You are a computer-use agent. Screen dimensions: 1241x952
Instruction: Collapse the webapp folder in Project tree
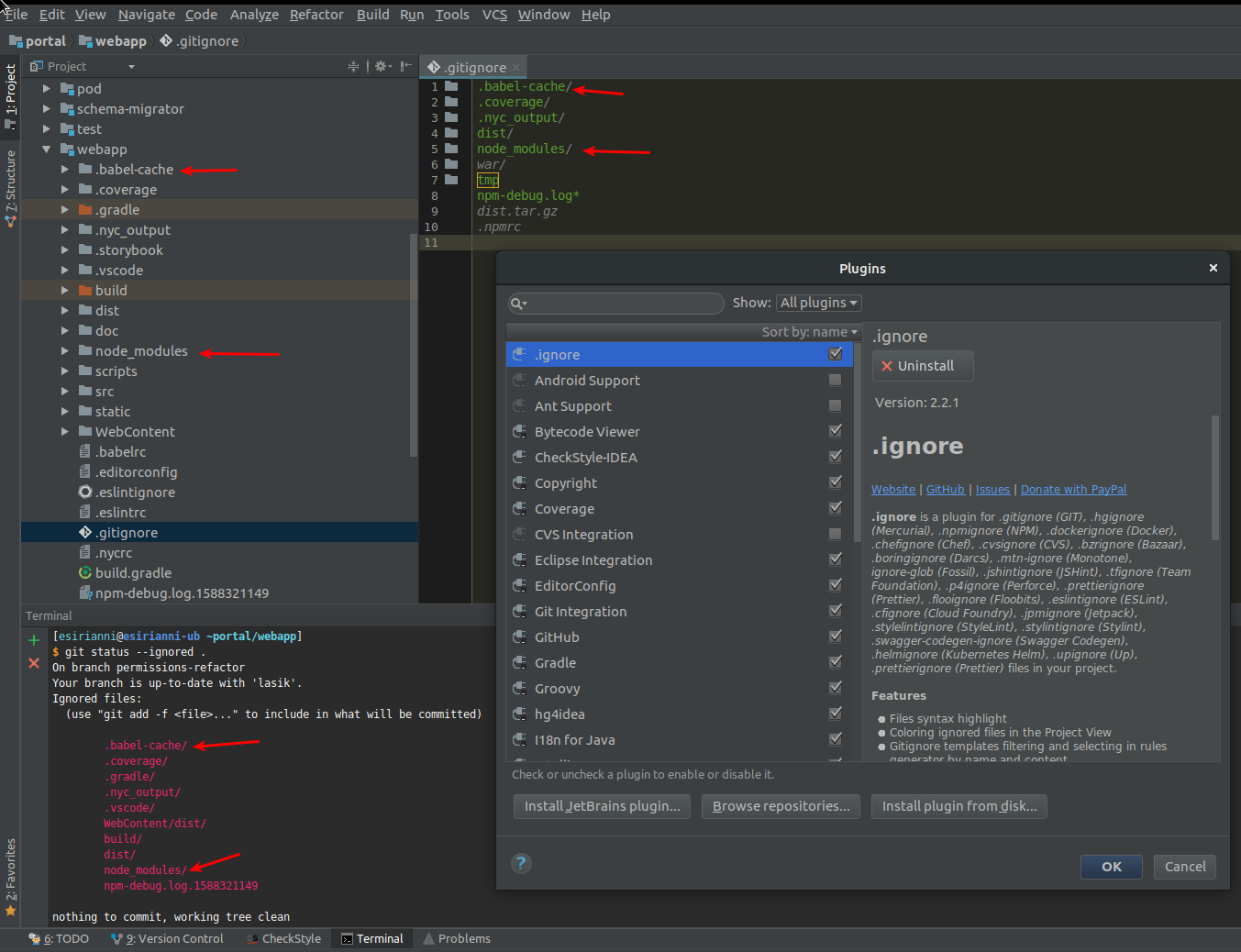click(x=46, y=149)
